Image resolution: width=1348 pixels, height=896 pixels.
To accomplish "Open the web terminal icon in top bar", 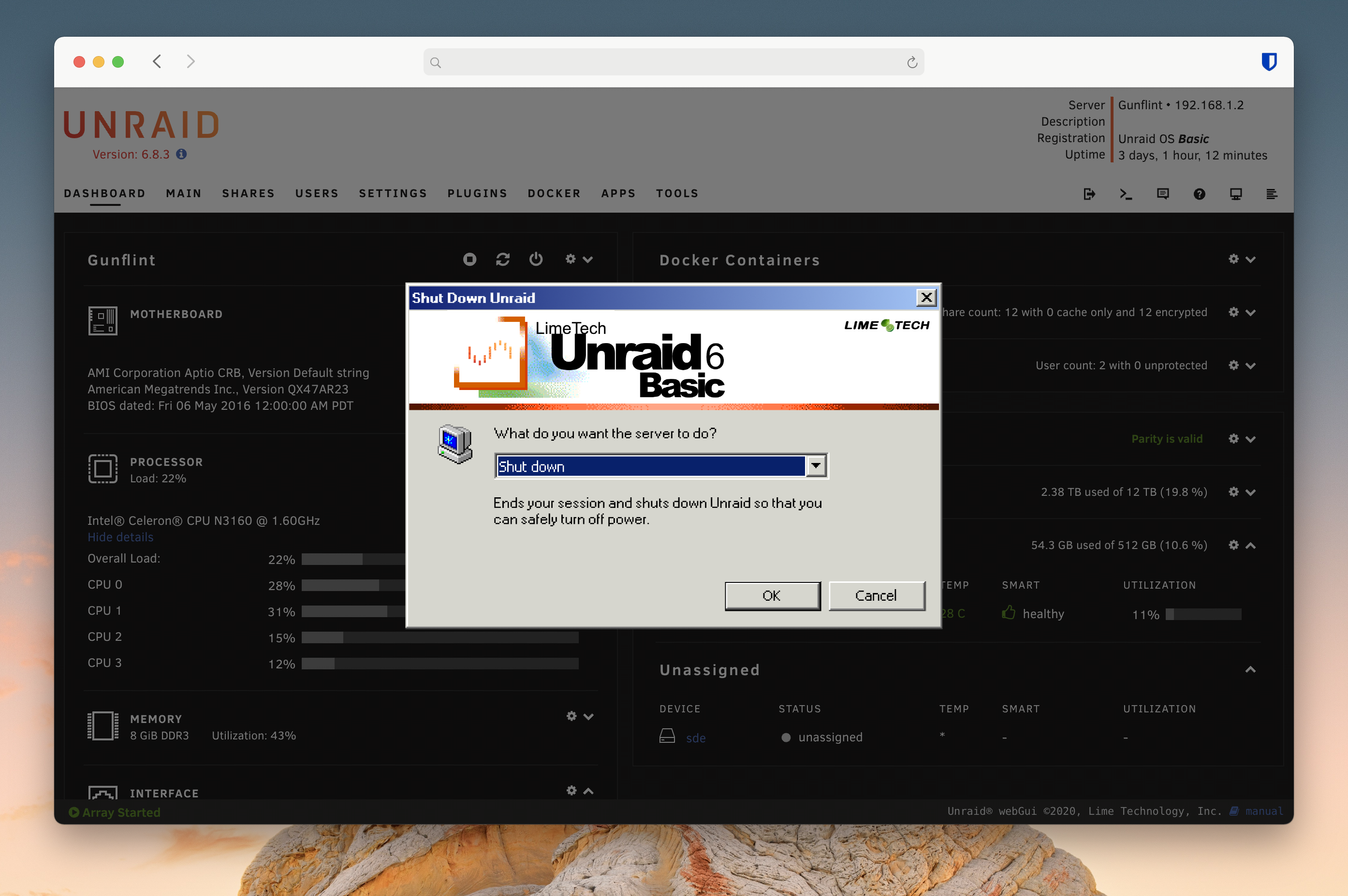I will 1126,194.
